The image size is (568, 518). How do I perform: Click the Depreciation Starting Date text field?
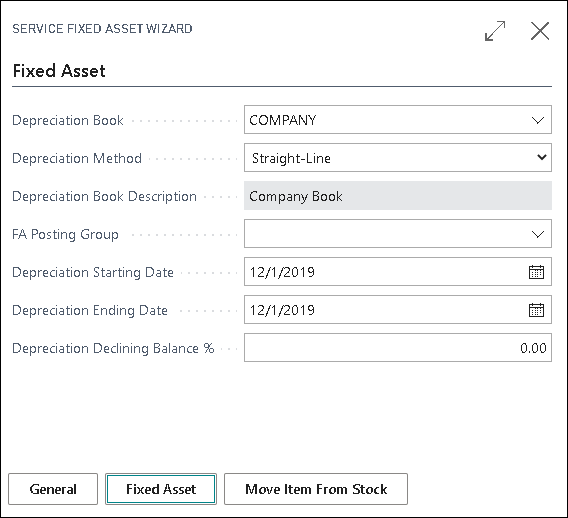[386, 272]
